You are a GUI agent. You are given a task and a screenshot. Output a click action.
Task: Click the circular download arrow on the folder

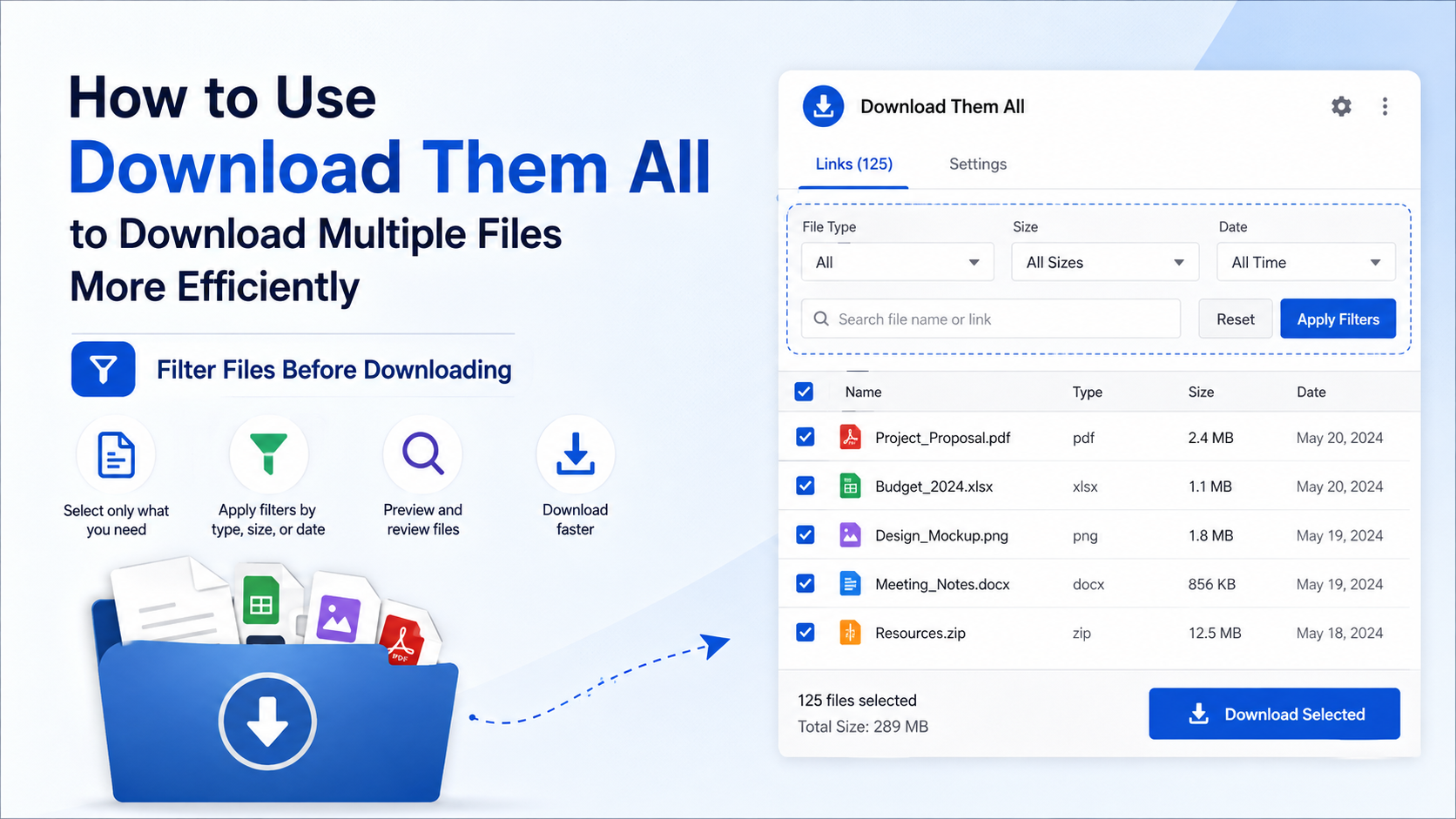tap(266, 721)
